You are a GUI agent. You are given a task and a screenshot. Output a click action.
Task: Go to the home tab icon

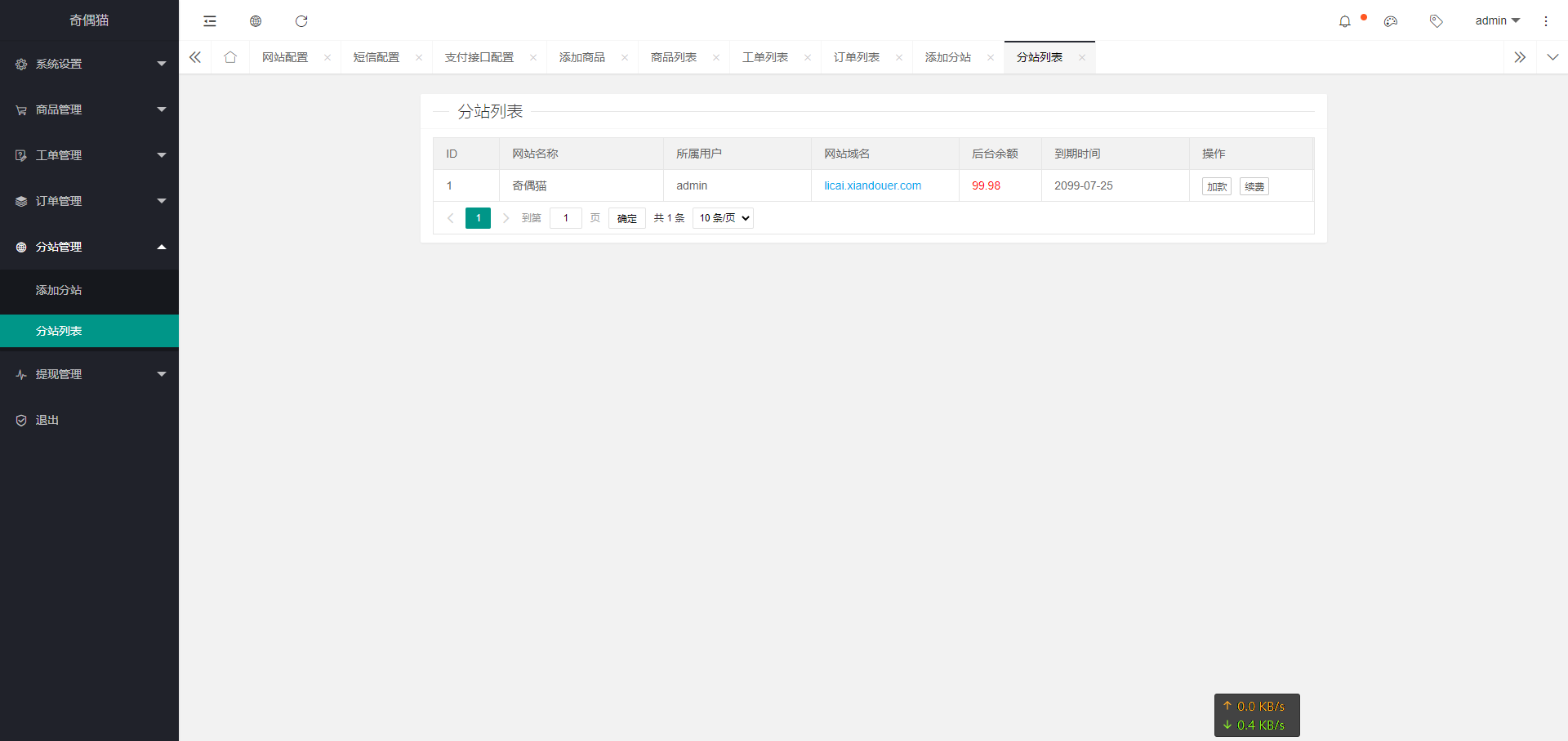pyautogui.click(x=230, y=57)
